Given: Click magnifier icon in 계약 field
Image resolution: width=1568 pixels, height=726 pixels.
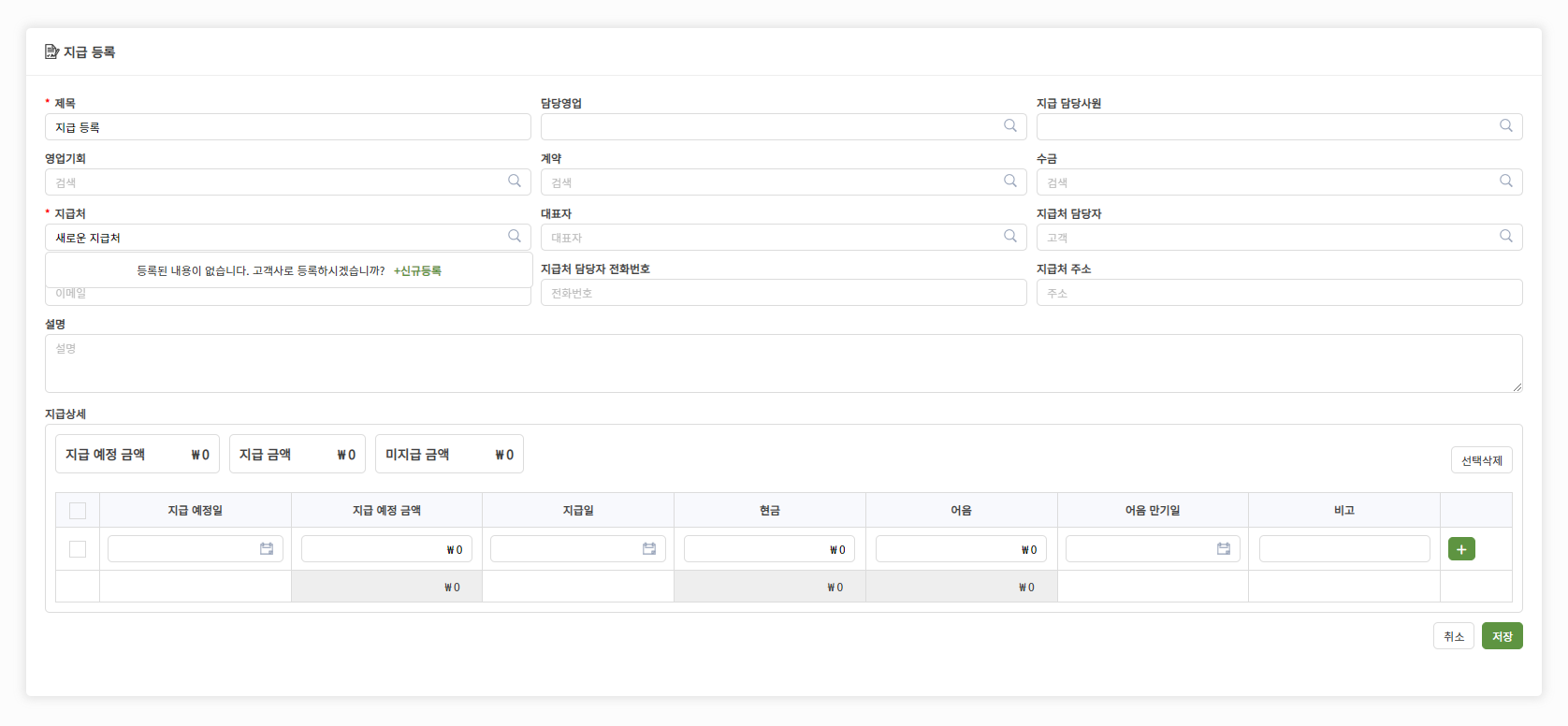Looking at the screenshot, I should (1010, 181).
